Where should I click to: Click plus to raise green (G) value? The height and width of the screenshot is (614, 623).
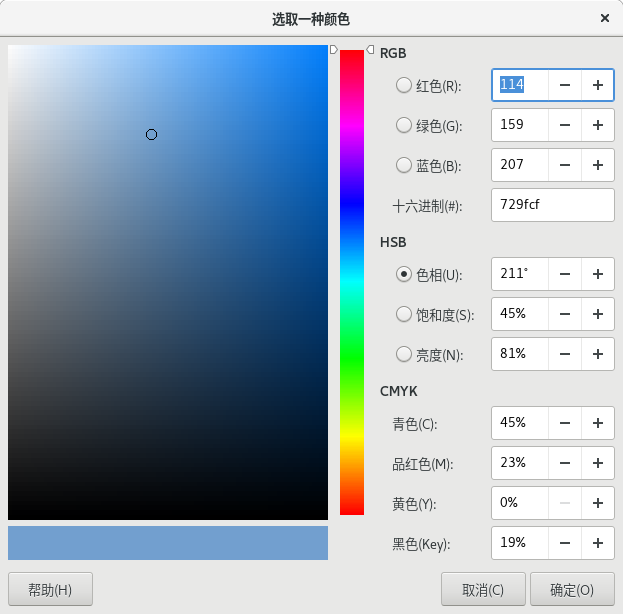pyautogui.click(x=598, y=125)
